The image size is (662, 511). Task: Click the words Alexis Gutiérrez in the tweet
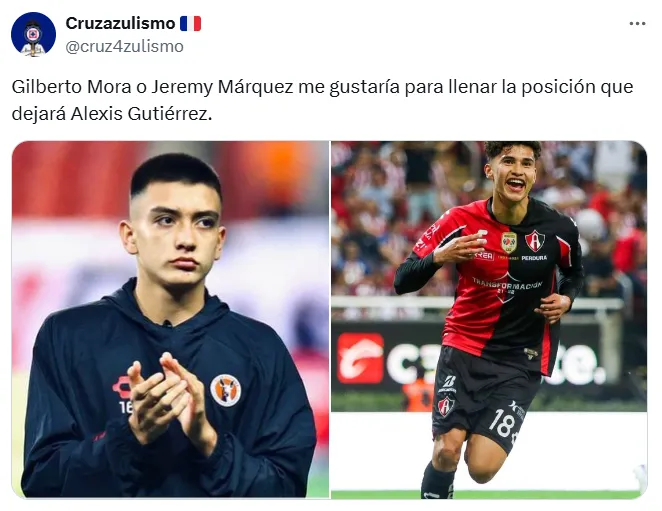click(141, 114)
